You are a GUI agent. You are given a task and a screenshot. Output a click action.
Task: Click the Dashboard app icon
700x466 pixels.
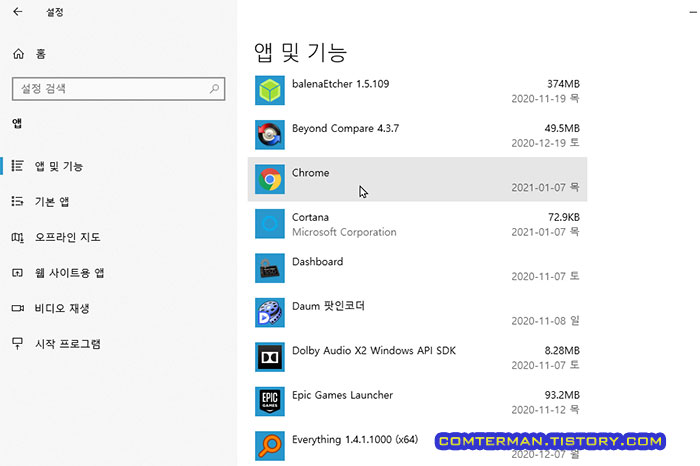point(270,268)
